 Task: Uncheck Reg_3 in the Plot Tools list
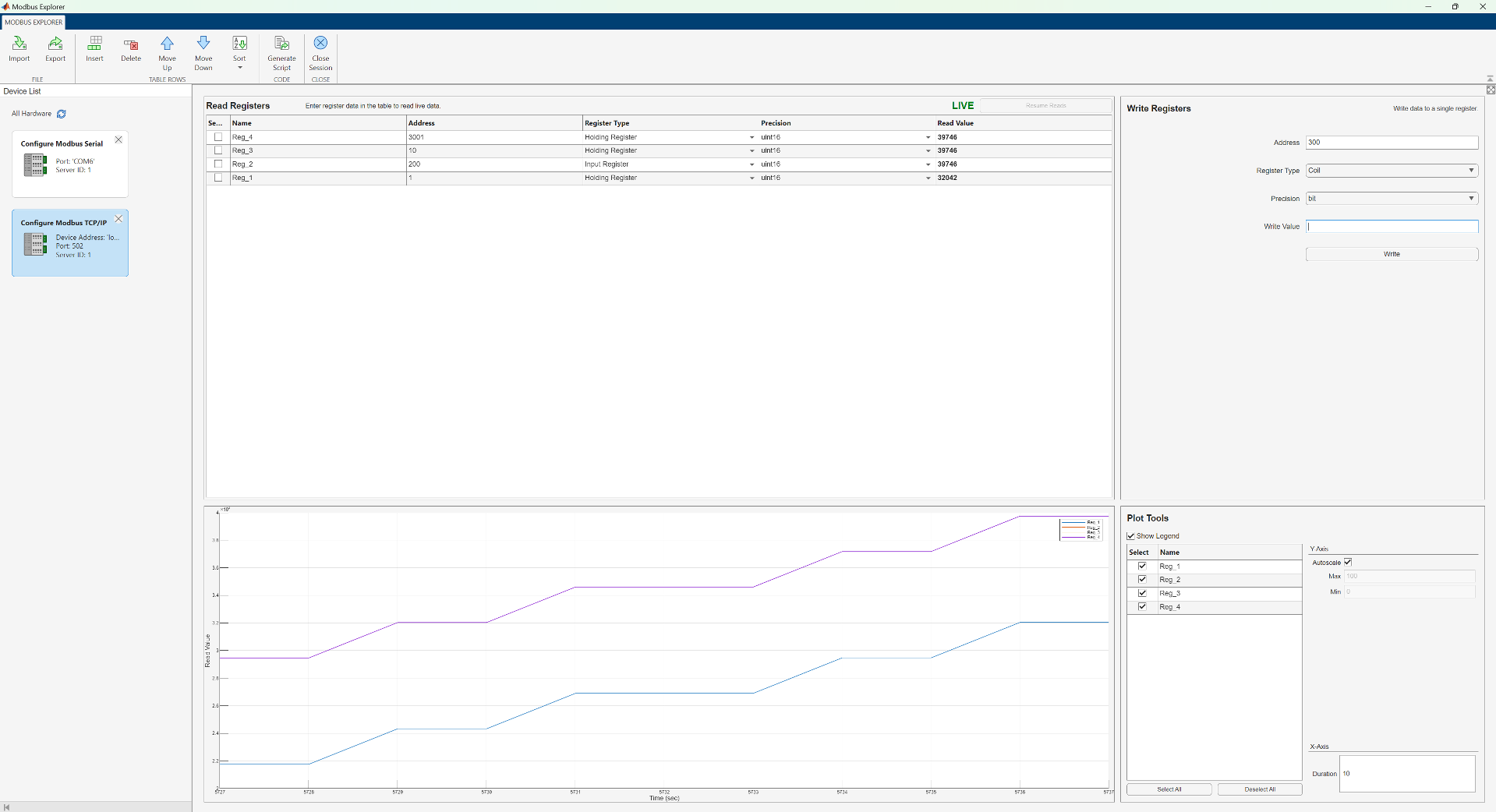click(1141, 593)
